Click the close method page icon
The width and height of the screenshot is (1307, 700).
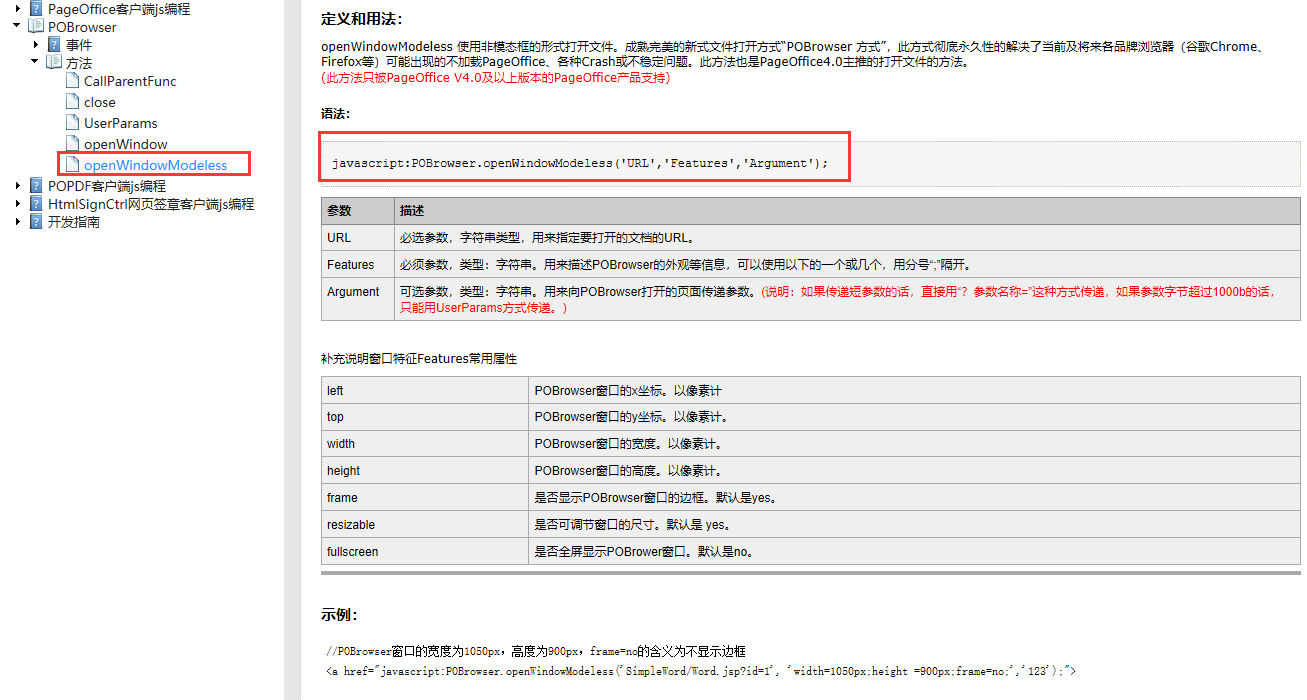click(x=72, y=101)
